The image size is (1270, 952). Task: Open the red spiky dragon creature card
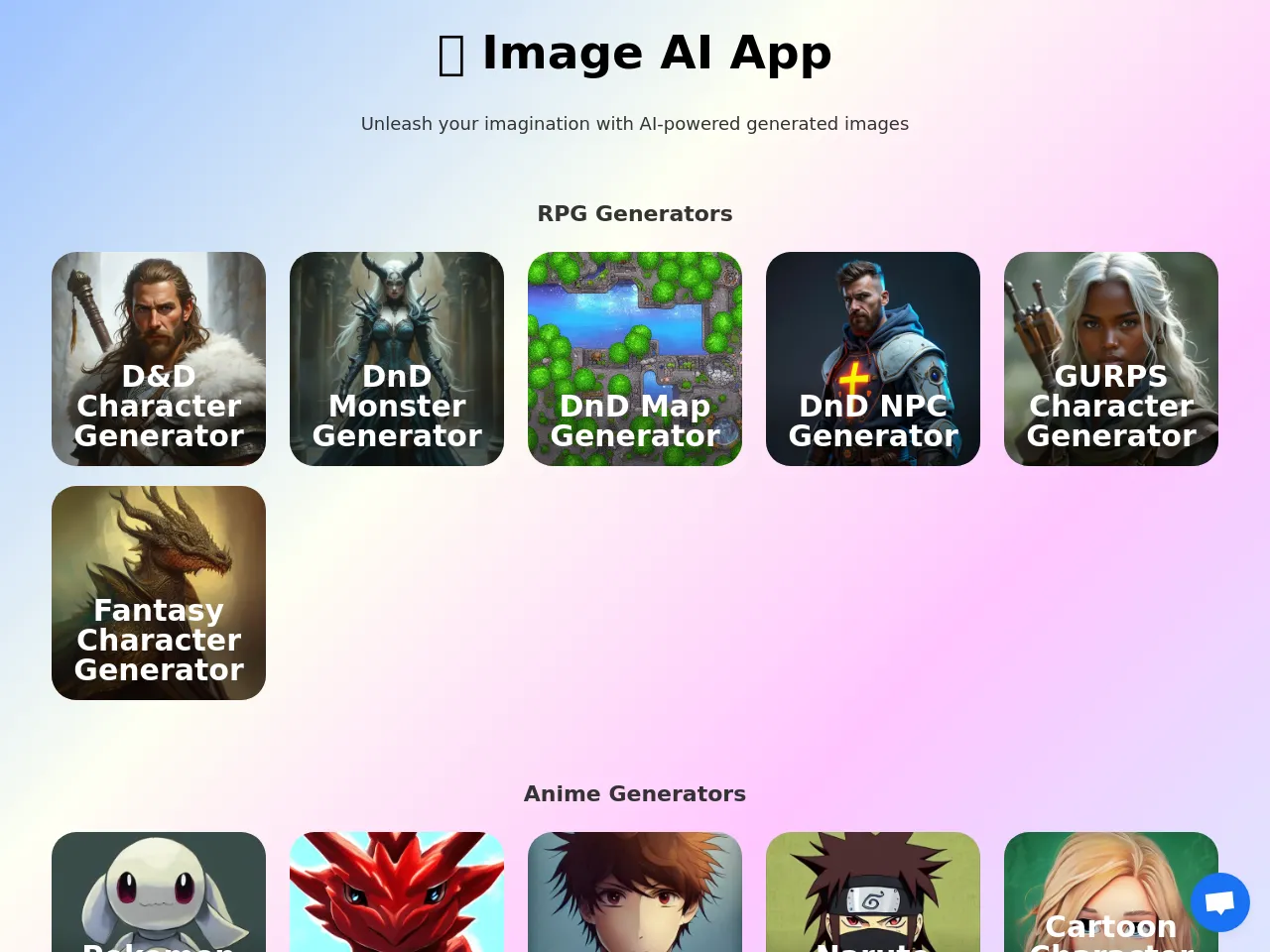coord(397,892)
